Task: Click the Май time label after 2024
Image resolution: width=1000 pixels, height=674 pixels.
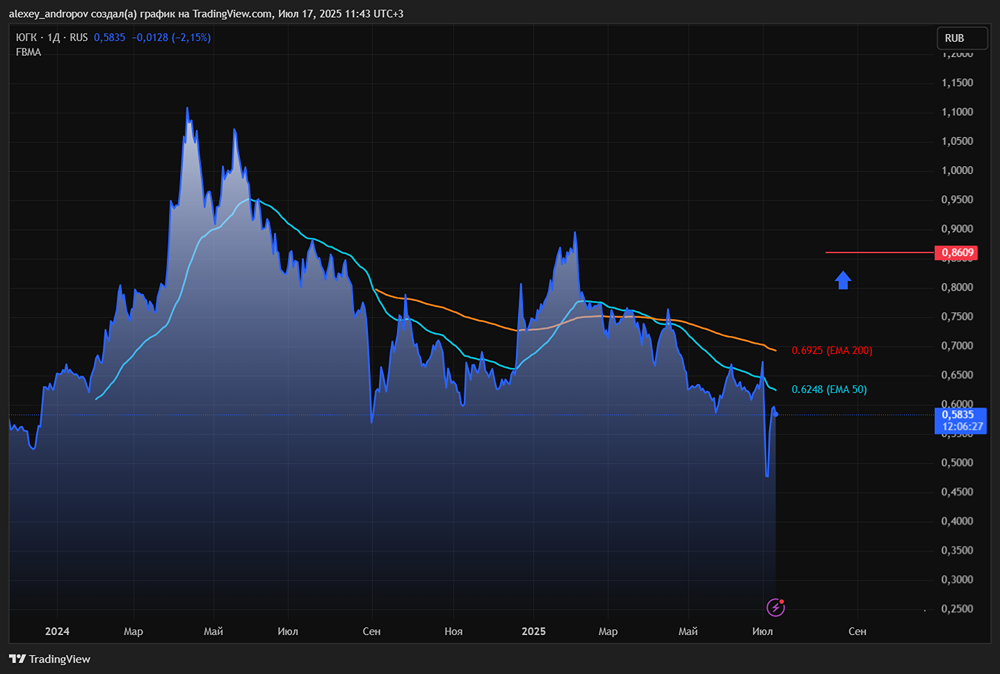Action: click(213, 631)
